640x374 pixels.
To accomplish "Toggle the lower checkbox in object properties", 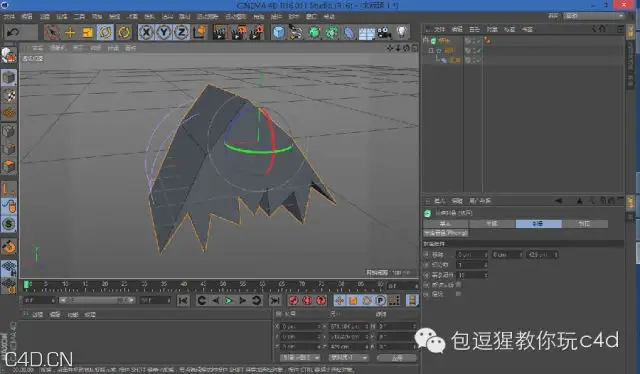I will pos(458,294).
